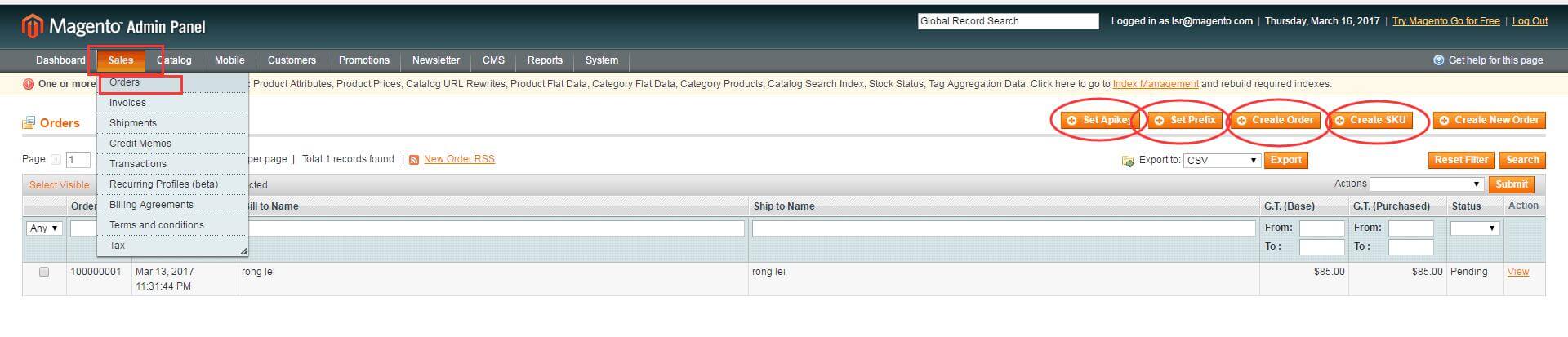
Task: Click the G.T. (Base) To field
Action: tap(1321, 246)
